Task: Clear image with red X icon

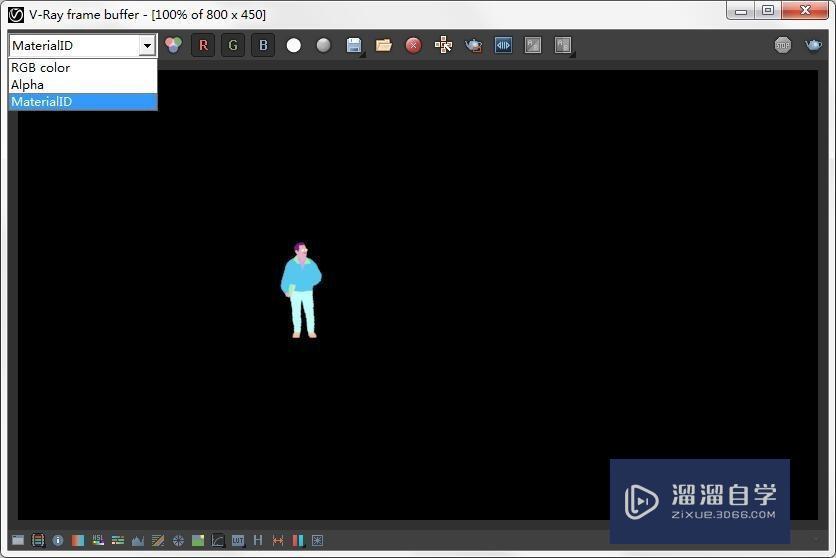Action: click(x=413, y=45)
